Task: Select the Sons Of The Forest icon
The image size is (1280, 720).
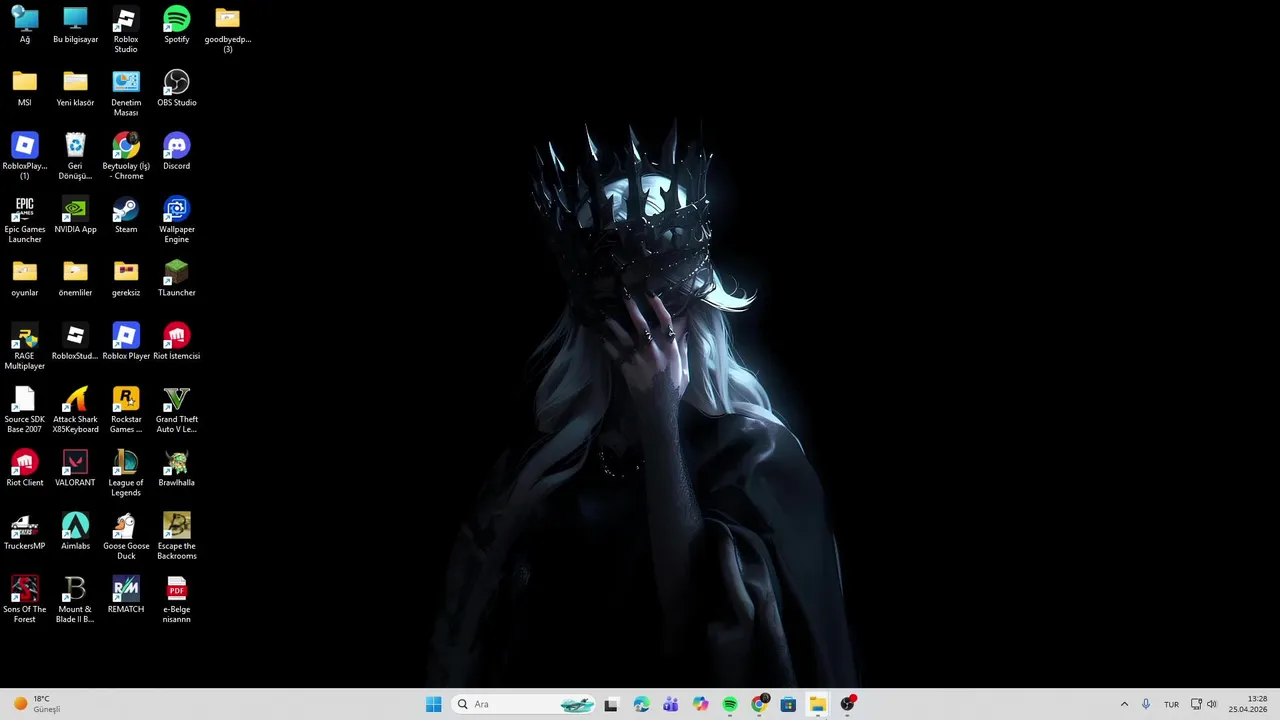Action: (25, 600)
